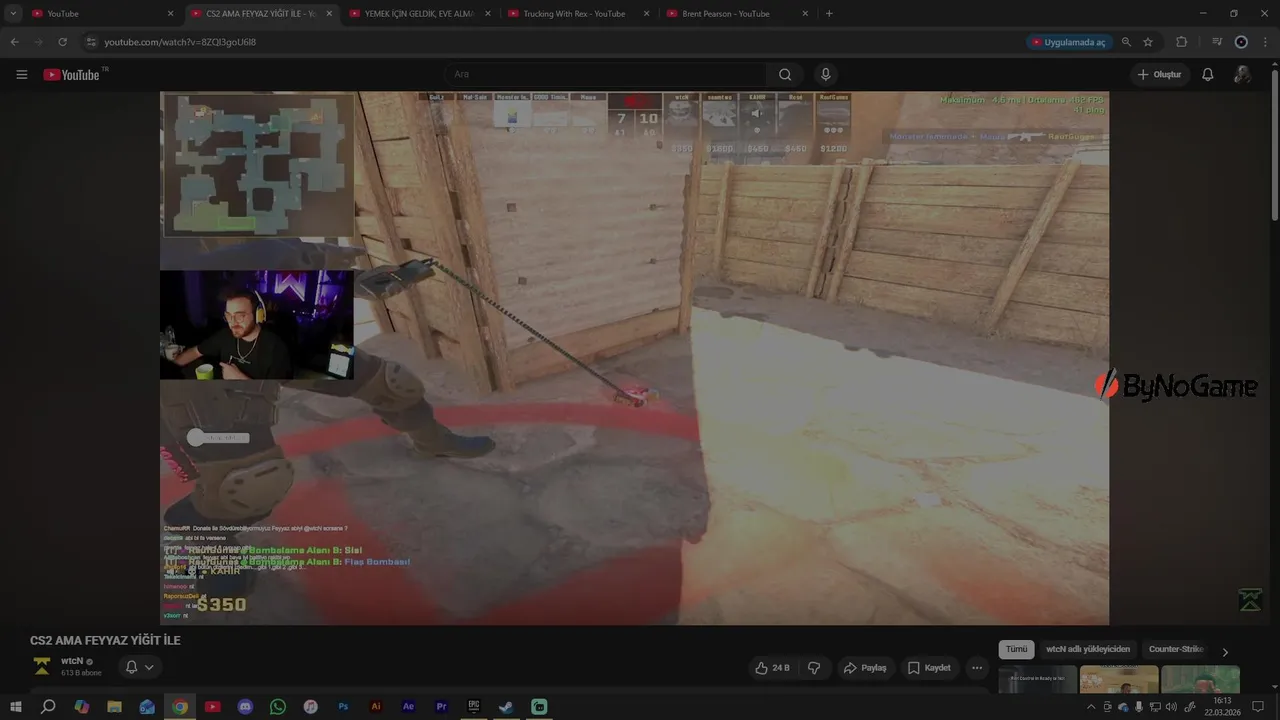Image resolution: width=1280 pixels, height=720 pixels.
Task: Open more actions menu beside Kaydet
Action: click(977, 667)
